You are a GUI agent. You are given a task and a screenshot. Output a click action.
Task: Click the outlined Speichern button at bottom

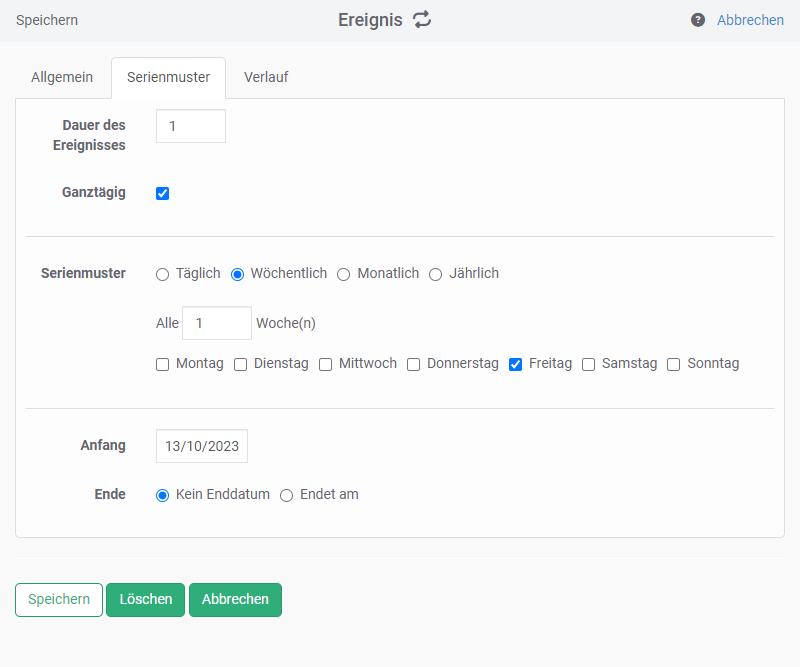click(59, 600)
